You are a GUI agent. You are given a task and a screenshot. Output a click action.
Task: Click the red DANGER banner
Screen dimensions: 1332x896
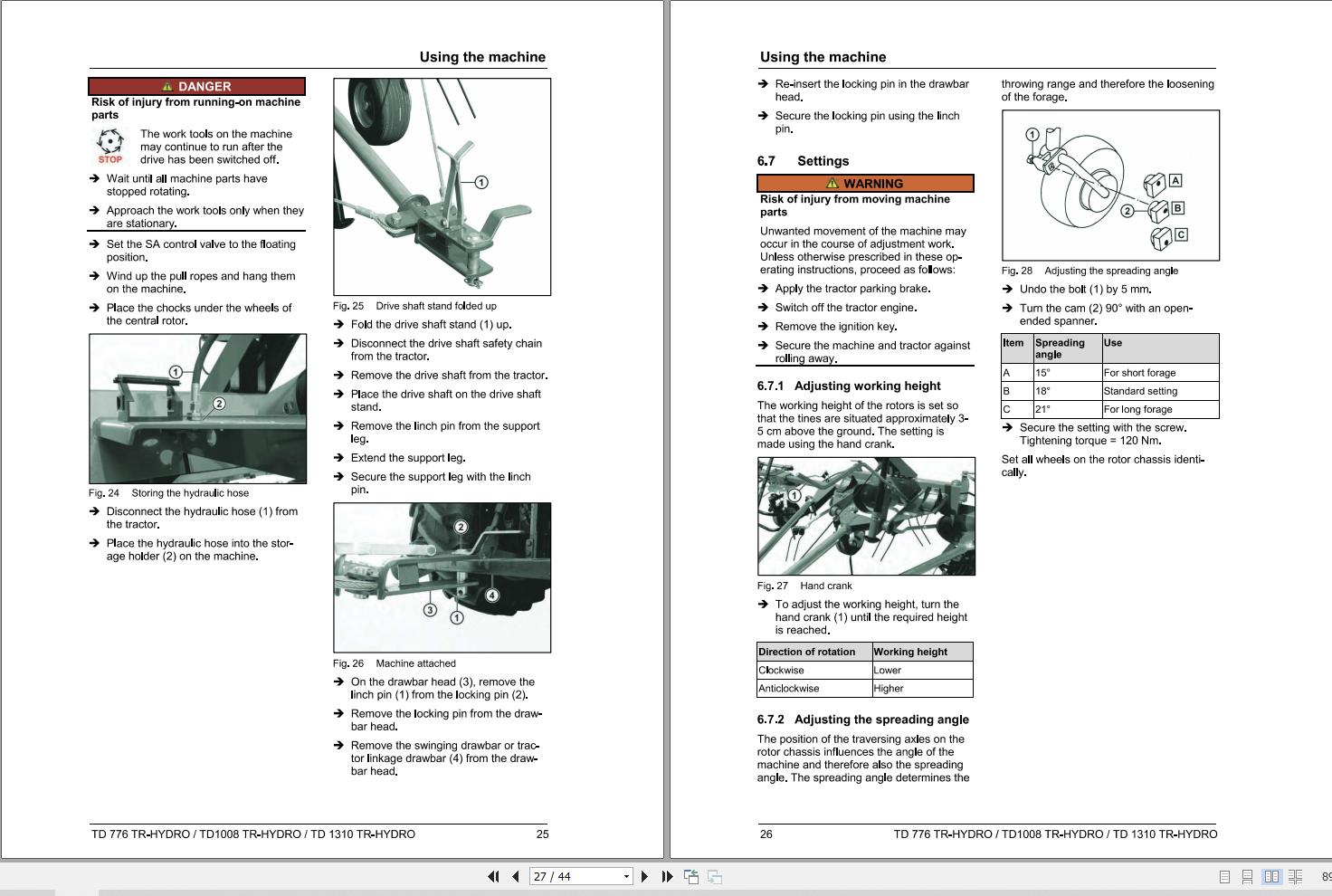pos(196,87)
